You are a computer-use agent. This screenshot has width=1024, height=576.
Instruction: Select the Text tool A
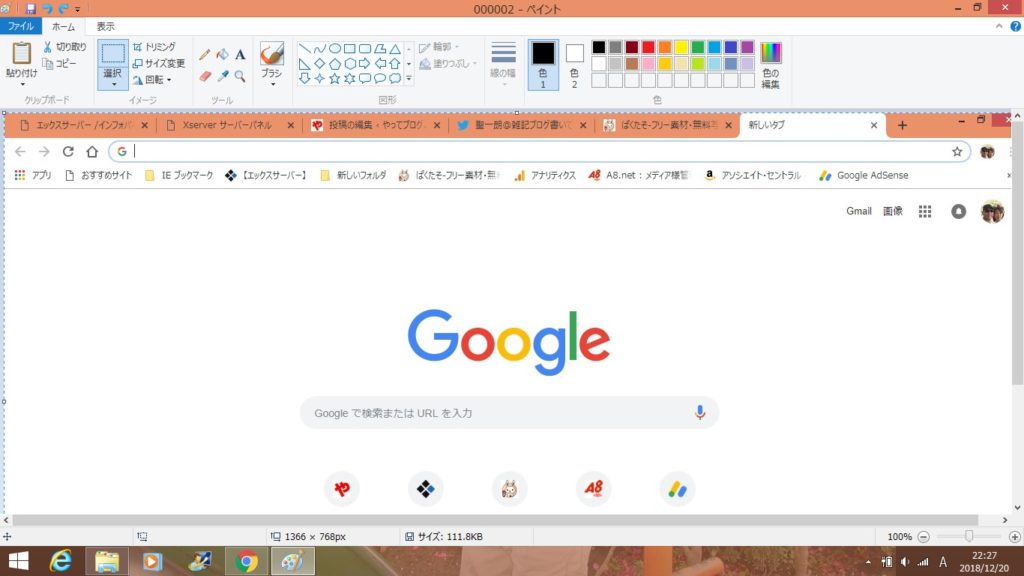(240, 55)
